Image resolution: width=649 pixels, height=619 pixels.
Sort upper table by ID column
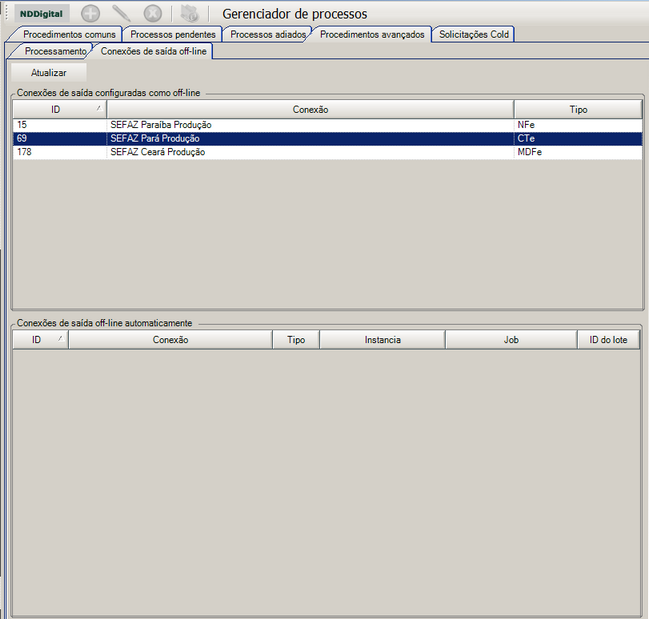tap(59, 109)
